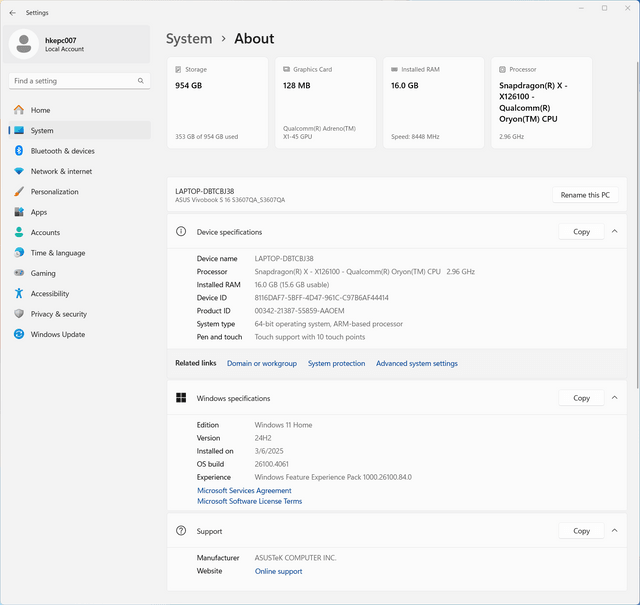Viewport: 640px width, 605px height.
Task: Click the ASUSTeK COMPUTER INC. manufacturer text
Action: (x=295, y=558)
